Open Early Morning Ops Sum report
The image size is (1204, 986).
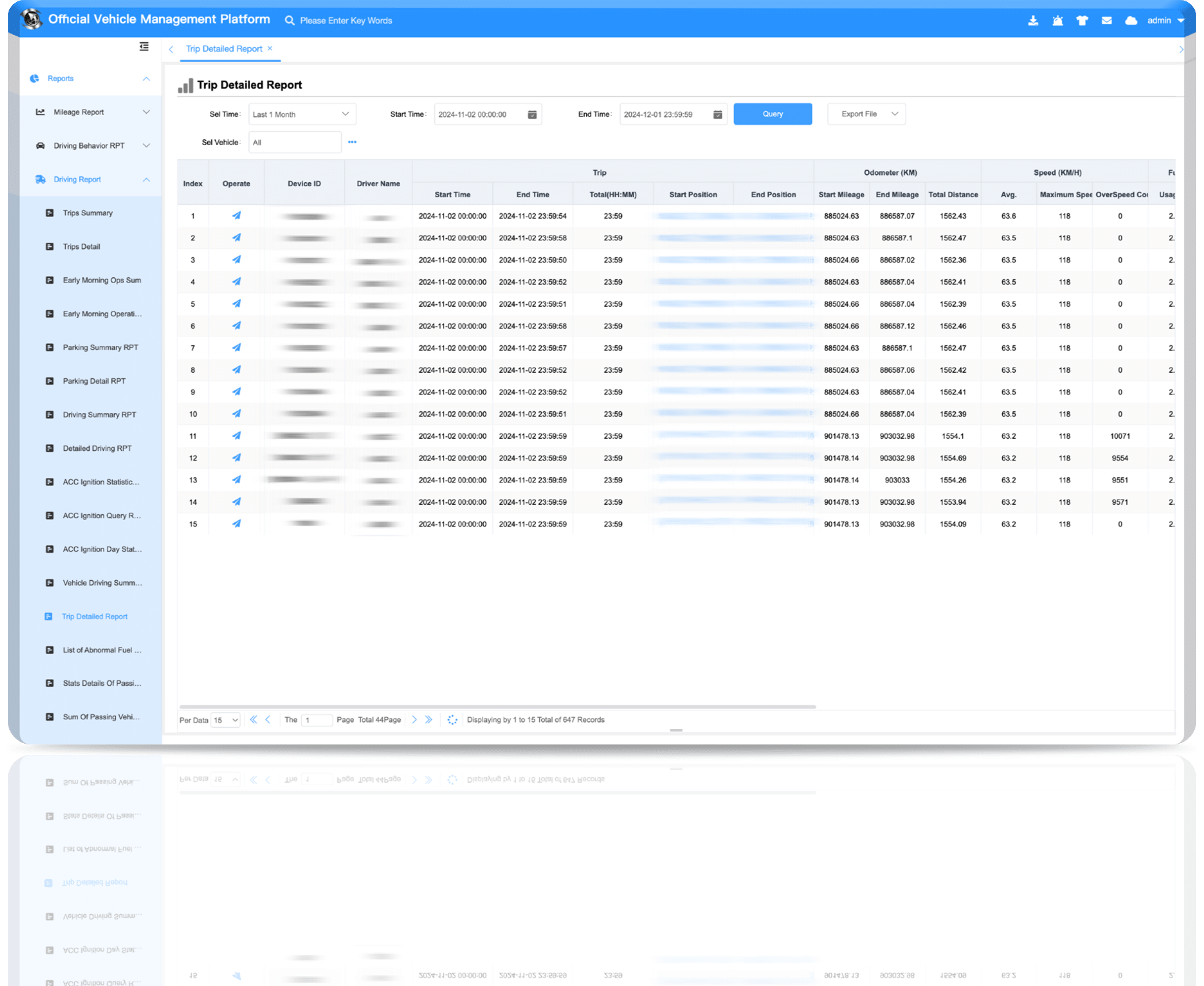102,280
